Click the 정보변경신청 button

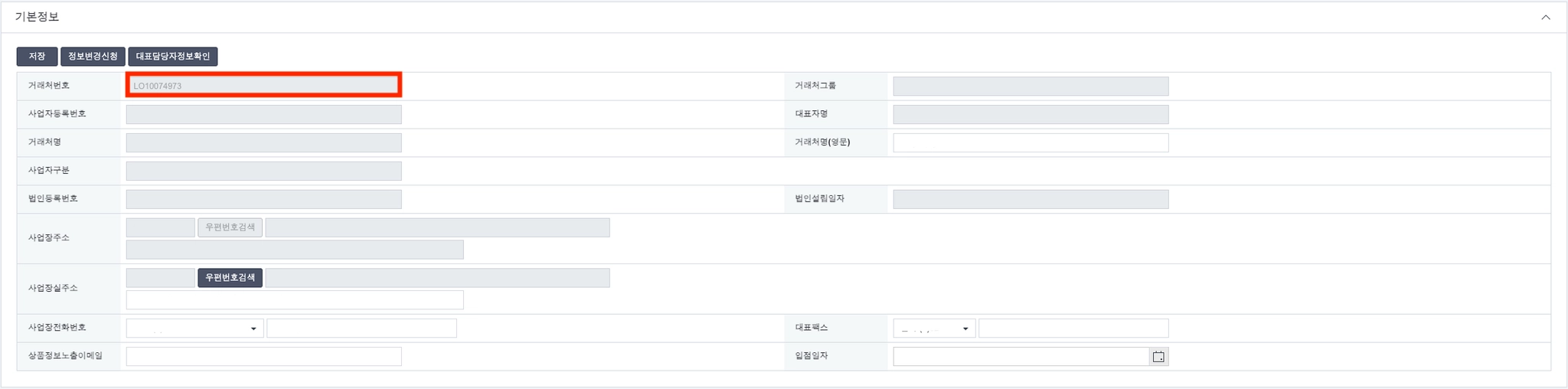click(x=93, y=57)
